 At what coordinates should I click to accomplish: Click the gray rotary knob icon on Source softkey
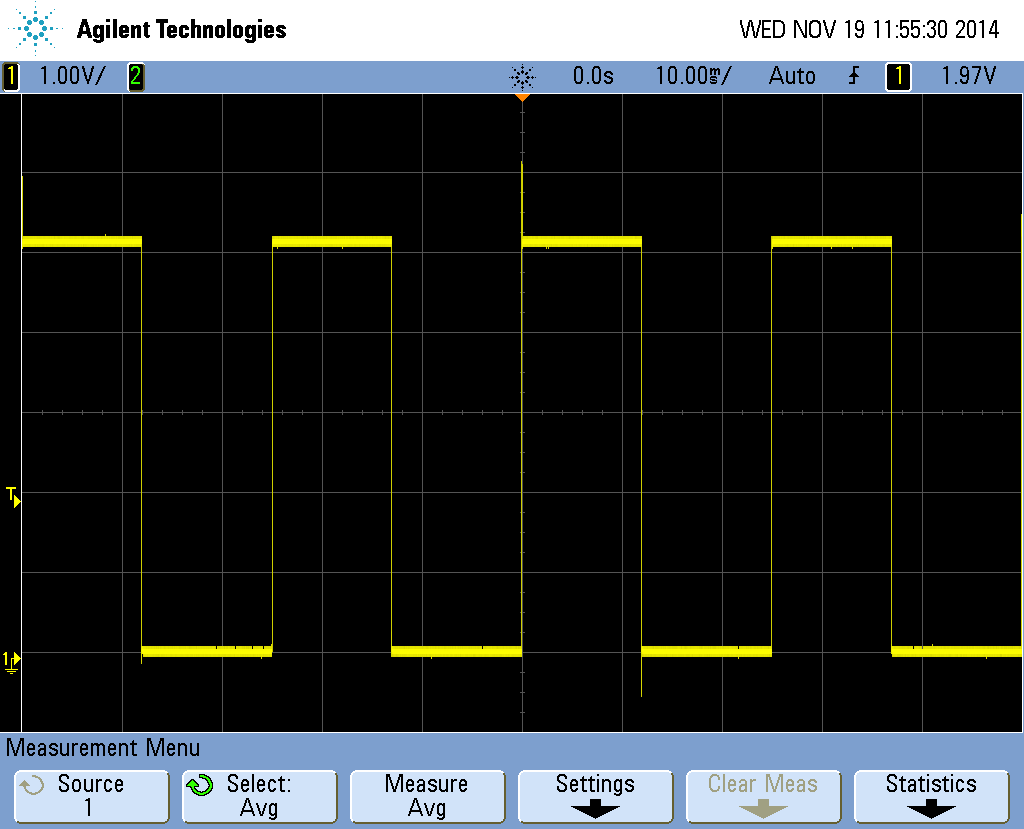(x=32, y=786)
